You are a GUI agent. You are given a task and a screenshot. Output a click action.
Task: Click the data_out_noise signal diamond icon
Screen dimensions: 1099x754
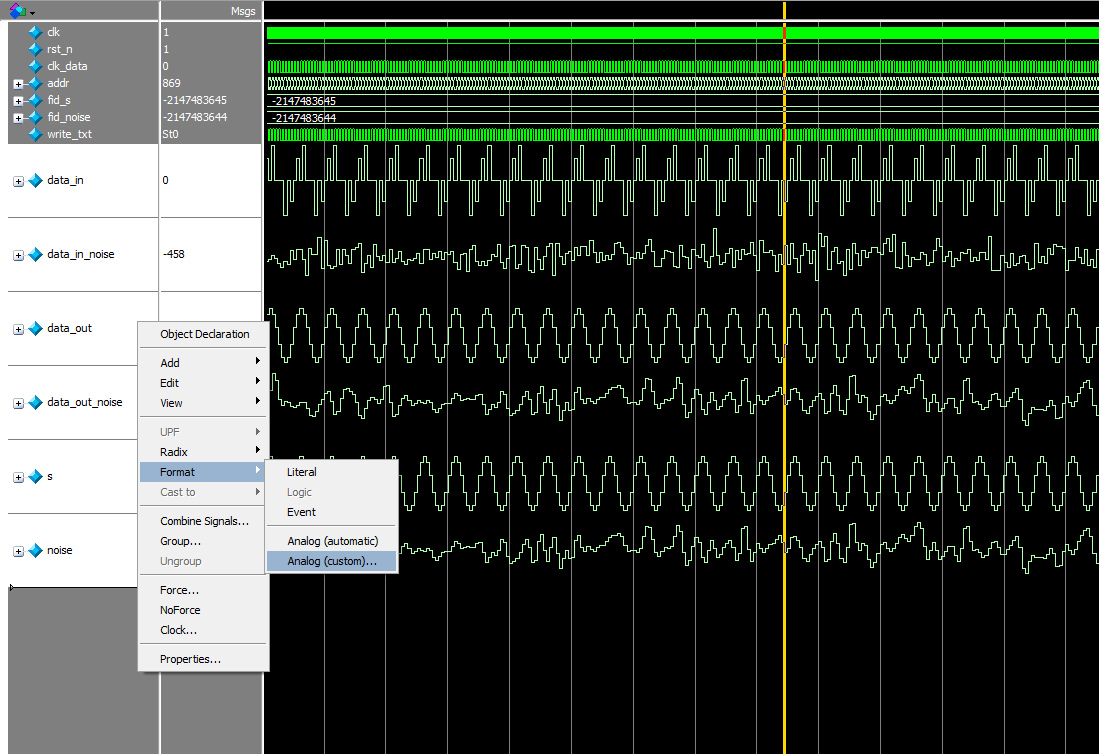35,402
